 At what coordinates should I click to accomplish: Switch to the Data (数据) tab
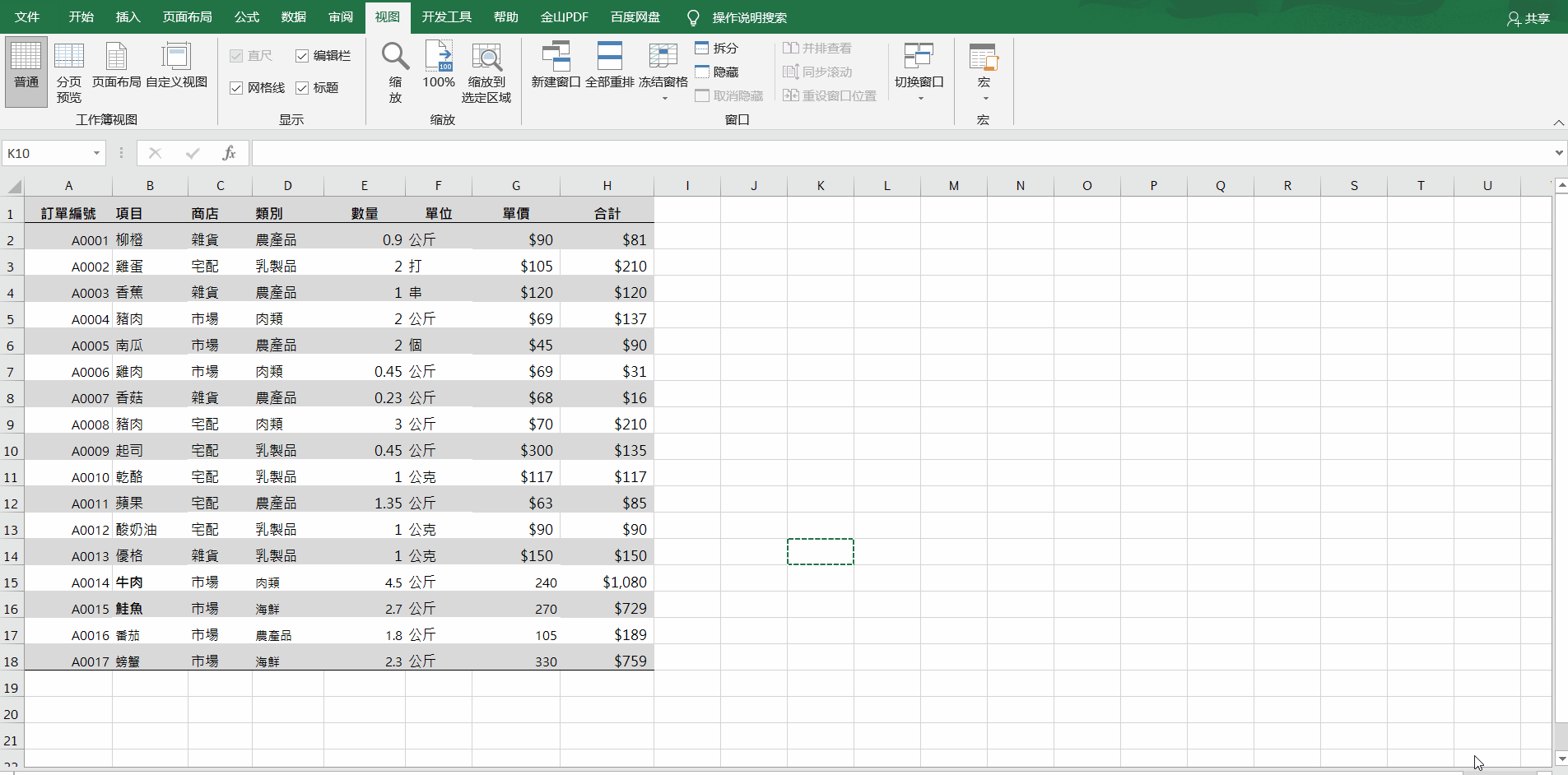(x=293, y=17)
